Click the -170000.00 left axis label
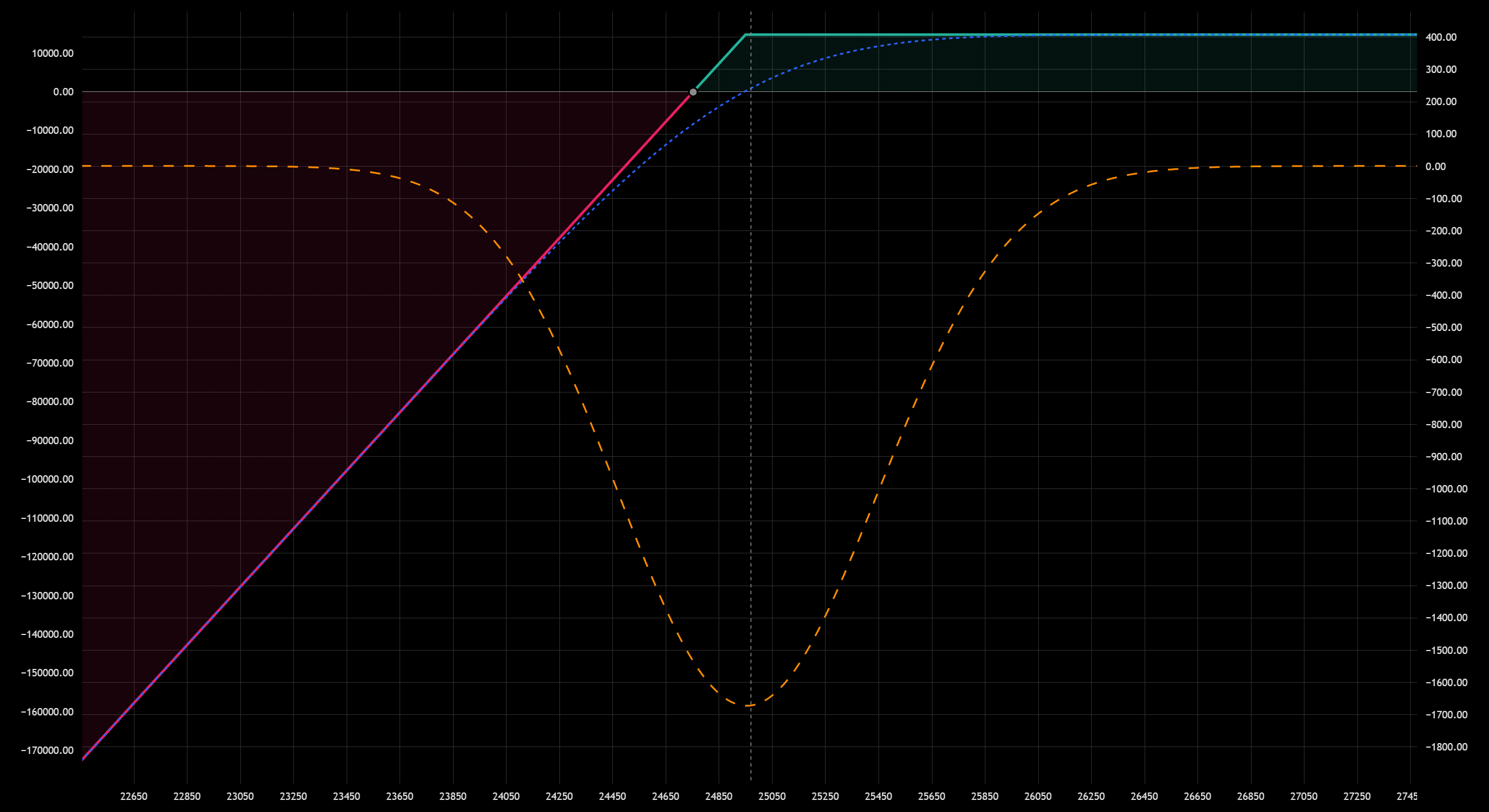 tap(47, 750)
